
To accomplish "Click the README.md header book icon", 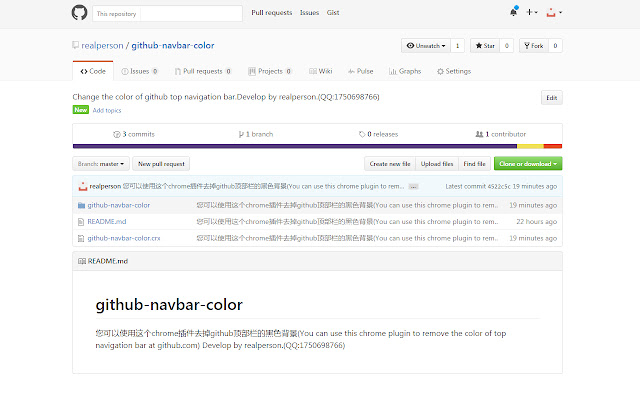I will pyautogui.click(x=82, y=261).
